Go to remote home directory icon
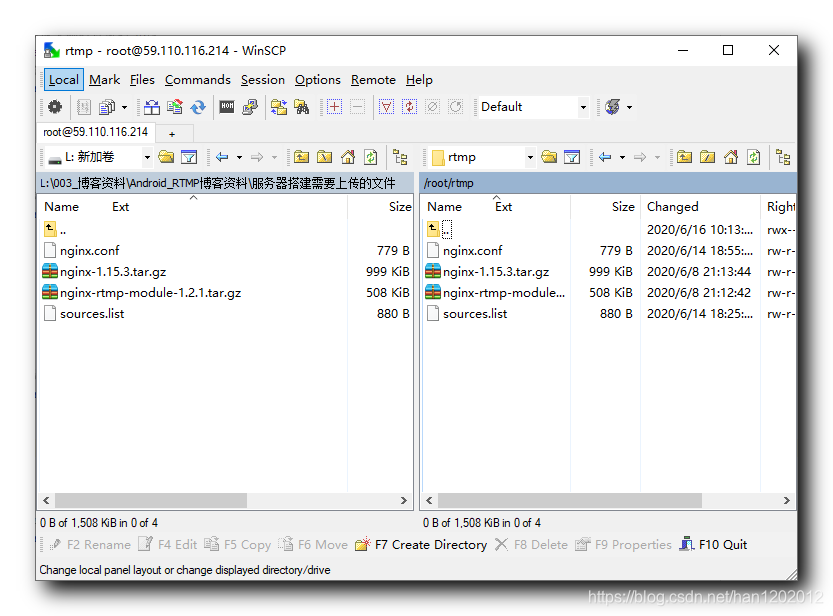The width and height of the screenshot is (833, 616). click(x=730, y=157)
